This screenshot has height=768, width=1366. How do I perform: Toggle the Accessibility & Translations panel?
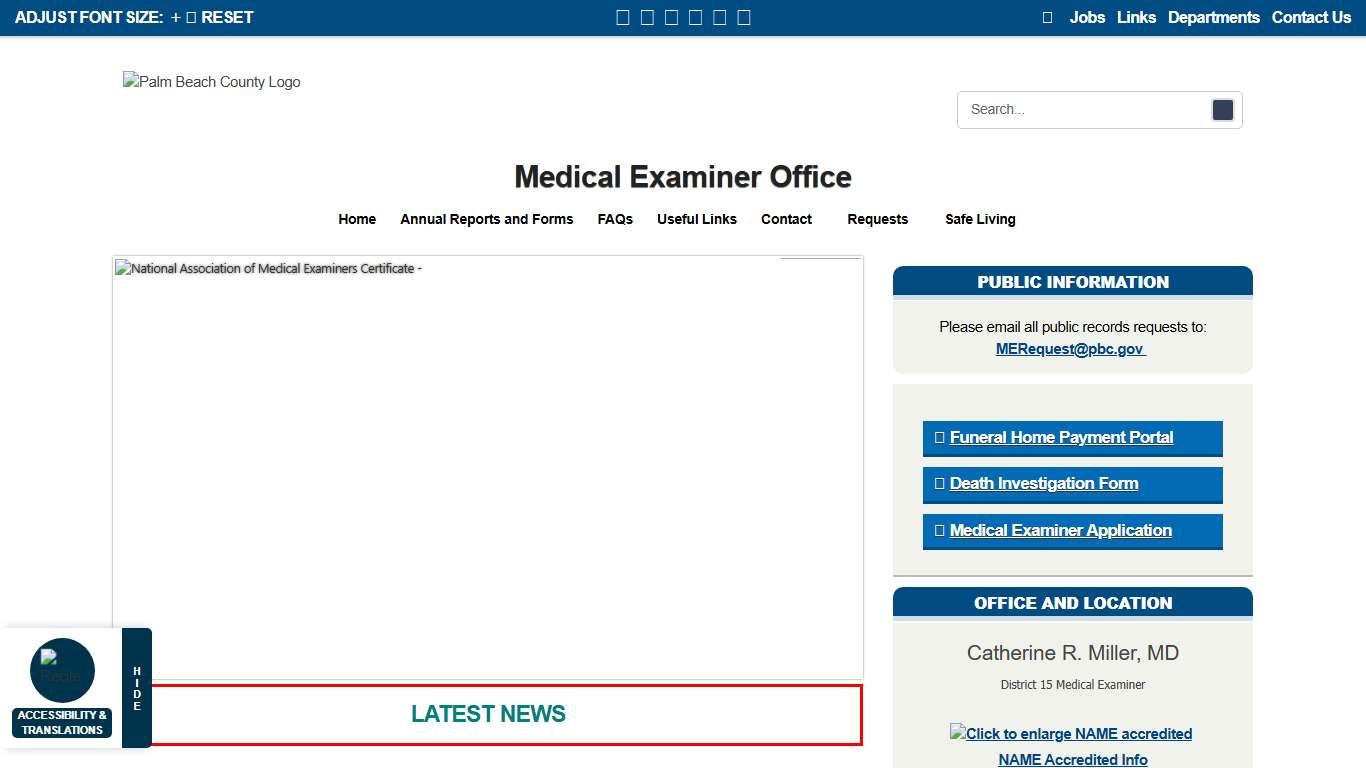[62, 722]
